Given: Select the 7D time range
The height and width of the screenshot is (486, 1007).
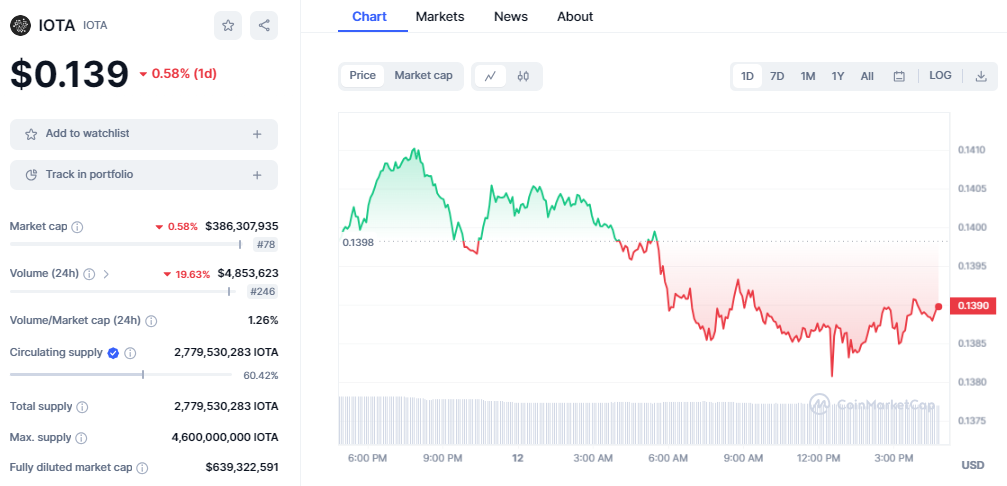Looking at the screenshot, I should pos(777,76).
